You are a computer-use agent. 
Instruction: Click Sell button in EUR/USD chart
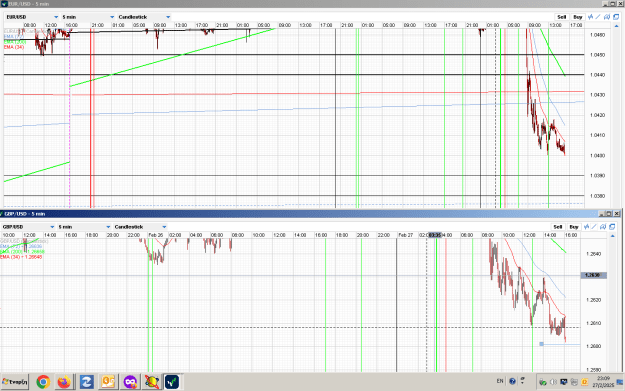pyautogui.click(x=562, y=17)
